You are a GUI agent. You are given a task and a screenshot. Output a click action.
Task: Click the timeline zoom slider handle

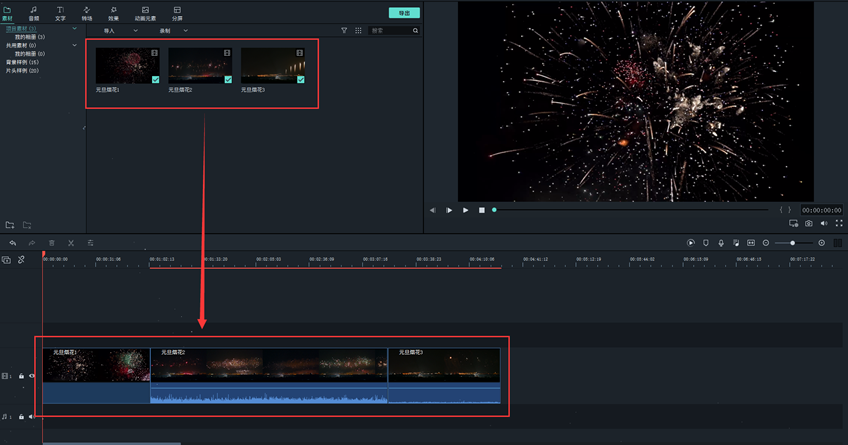(x=793, y=243)
